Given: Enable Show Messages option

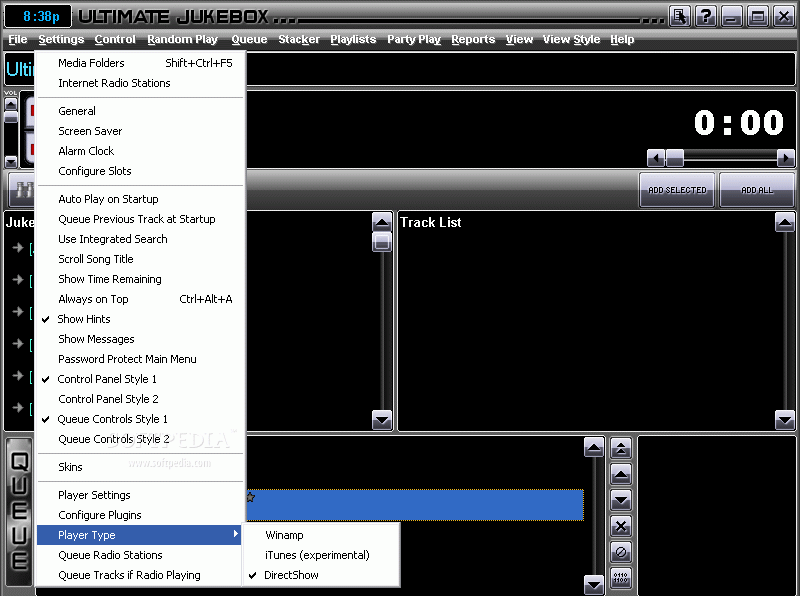Looking at the screenshot, I should [x=96, y=339].
